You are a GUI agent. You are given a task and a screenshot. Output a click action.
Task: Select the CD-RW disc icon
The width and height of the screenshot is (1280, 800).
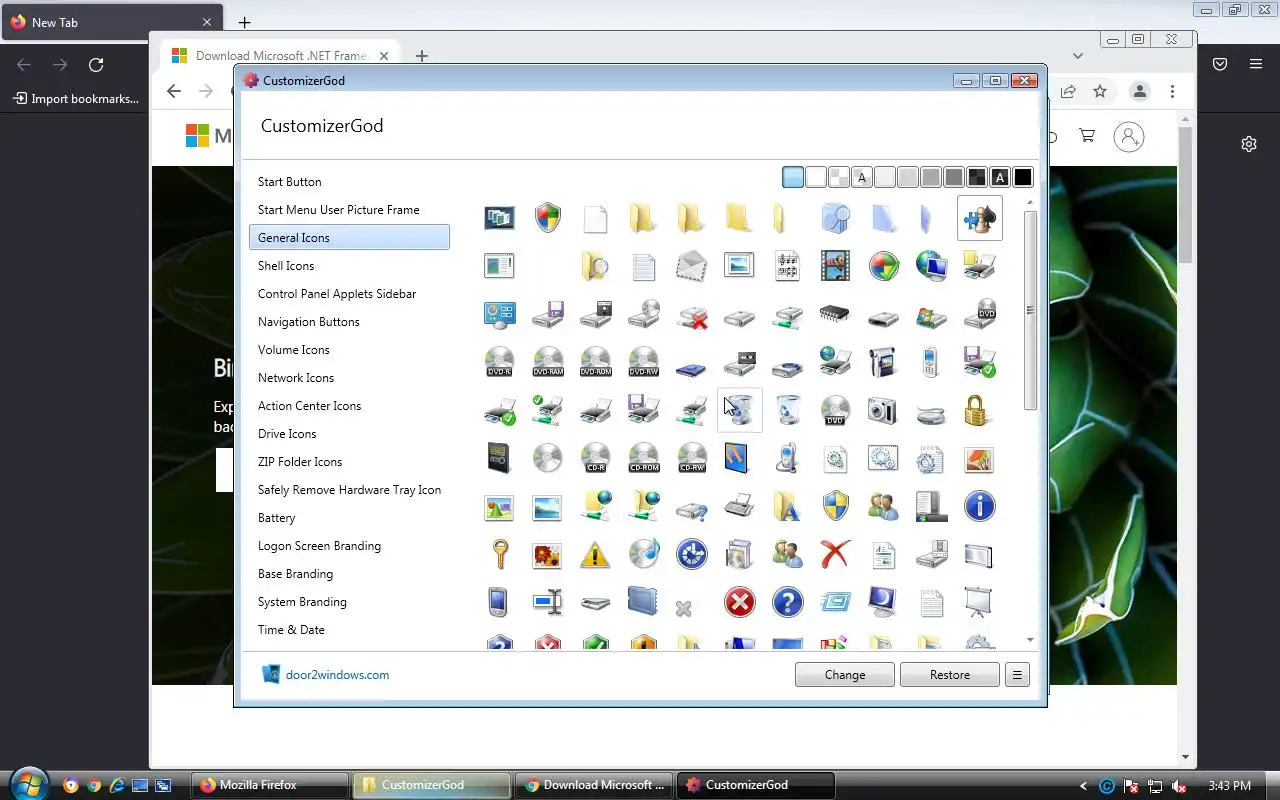pyautogui.click(x=691, y=458)
